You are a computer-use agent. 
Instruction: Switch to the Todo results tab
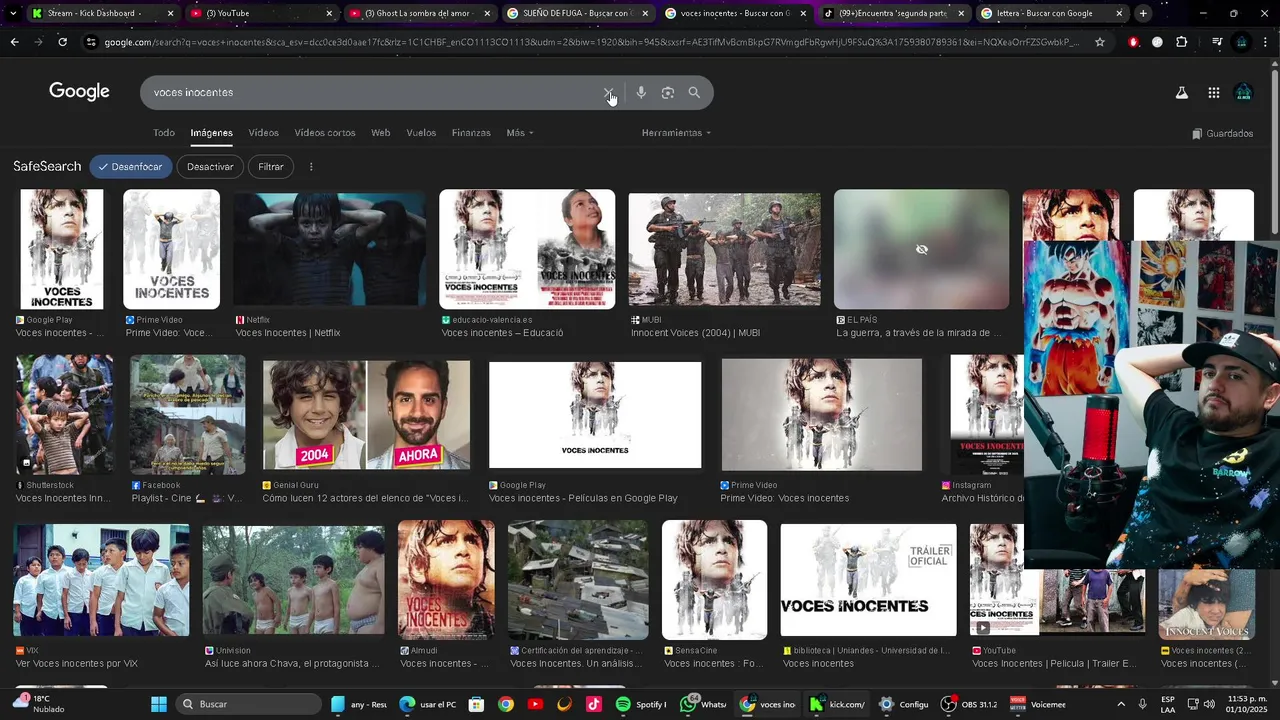(164, 133)
